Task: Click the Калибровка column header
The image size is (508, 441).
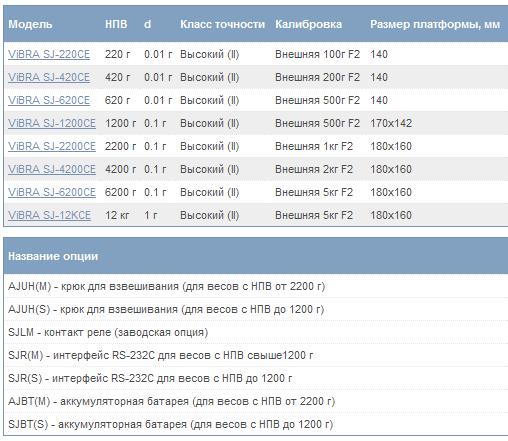Action: click(x=308, y=24)
